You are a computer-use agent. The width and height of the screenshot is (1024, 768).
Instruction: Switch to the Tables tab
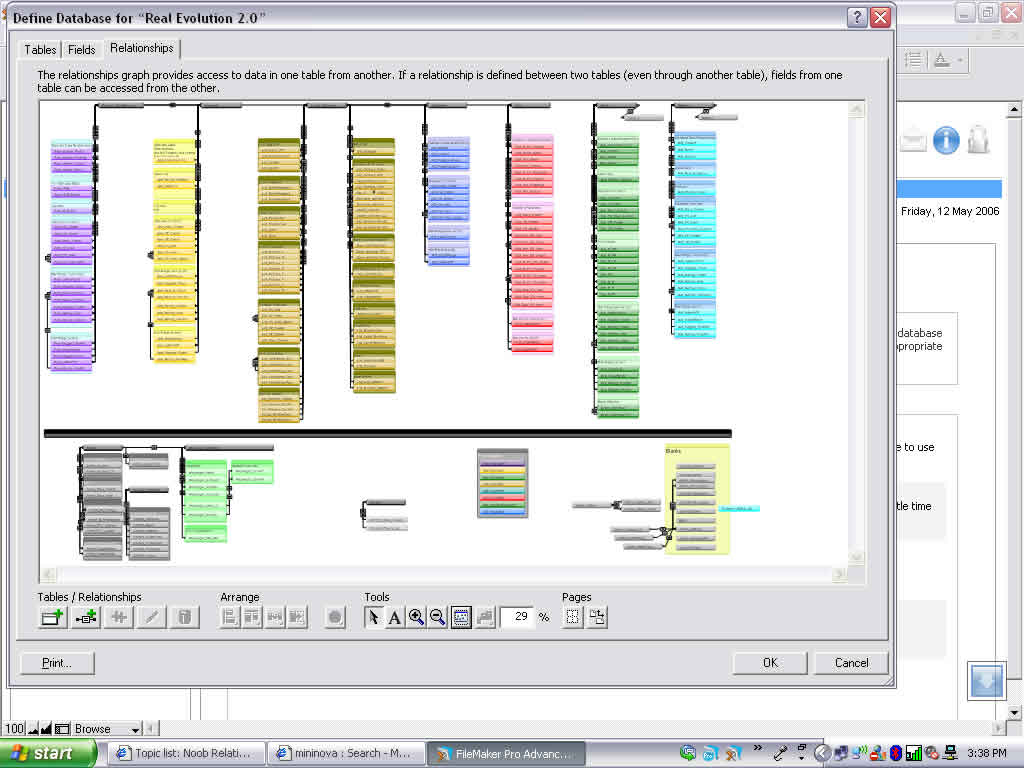[x=40, y=50]
